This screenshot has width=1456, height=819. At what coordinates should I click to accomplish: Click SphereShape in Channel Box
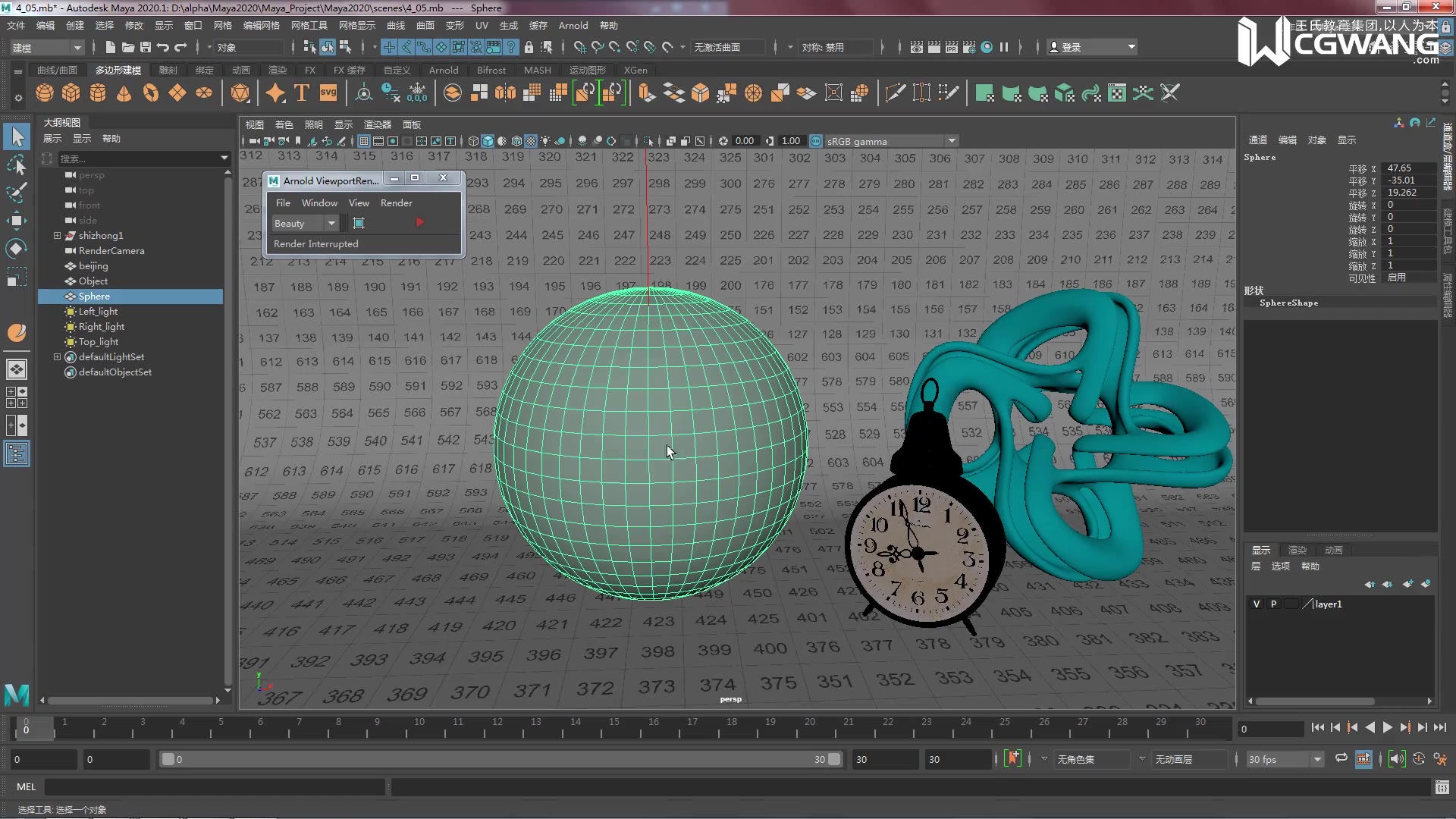[1288, 303]
